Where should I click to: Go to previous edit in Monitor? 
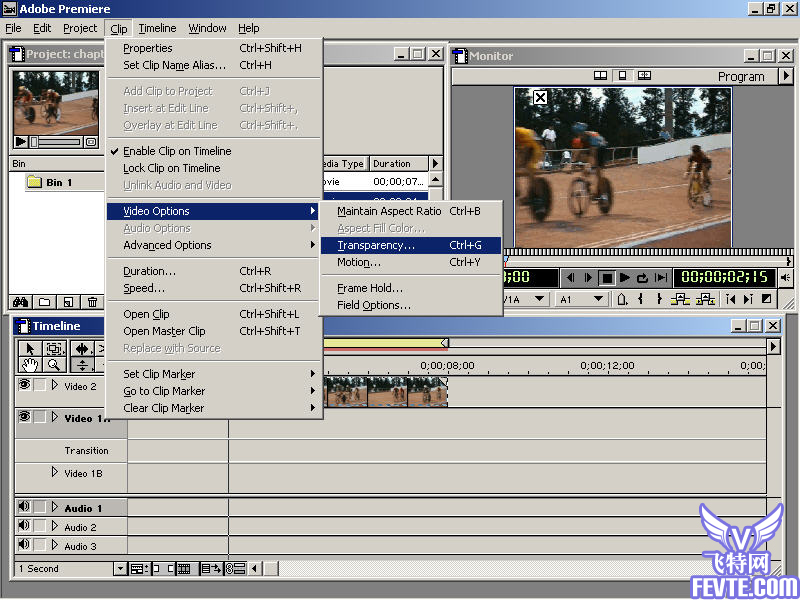coord(731,299)
